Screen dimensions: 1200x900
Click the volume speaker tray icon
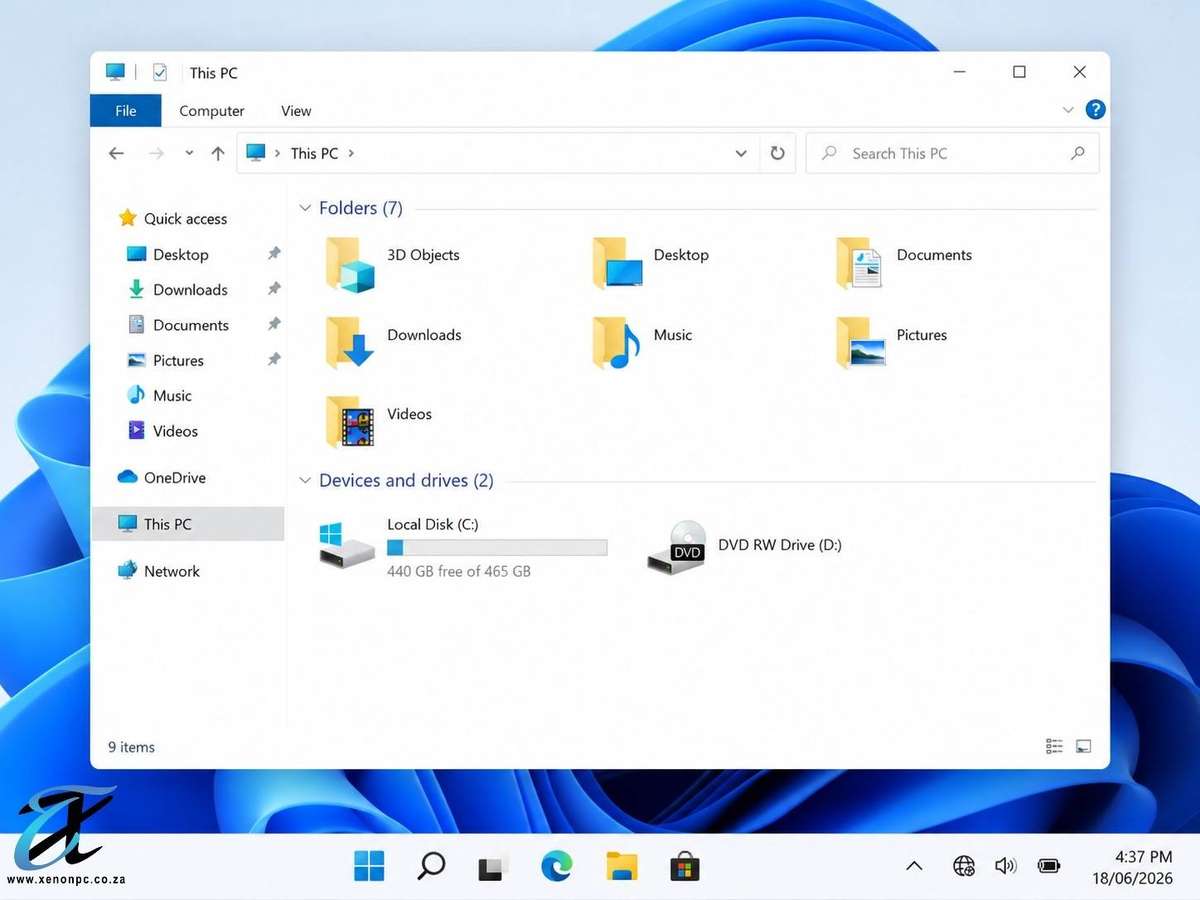(1005, 866)
